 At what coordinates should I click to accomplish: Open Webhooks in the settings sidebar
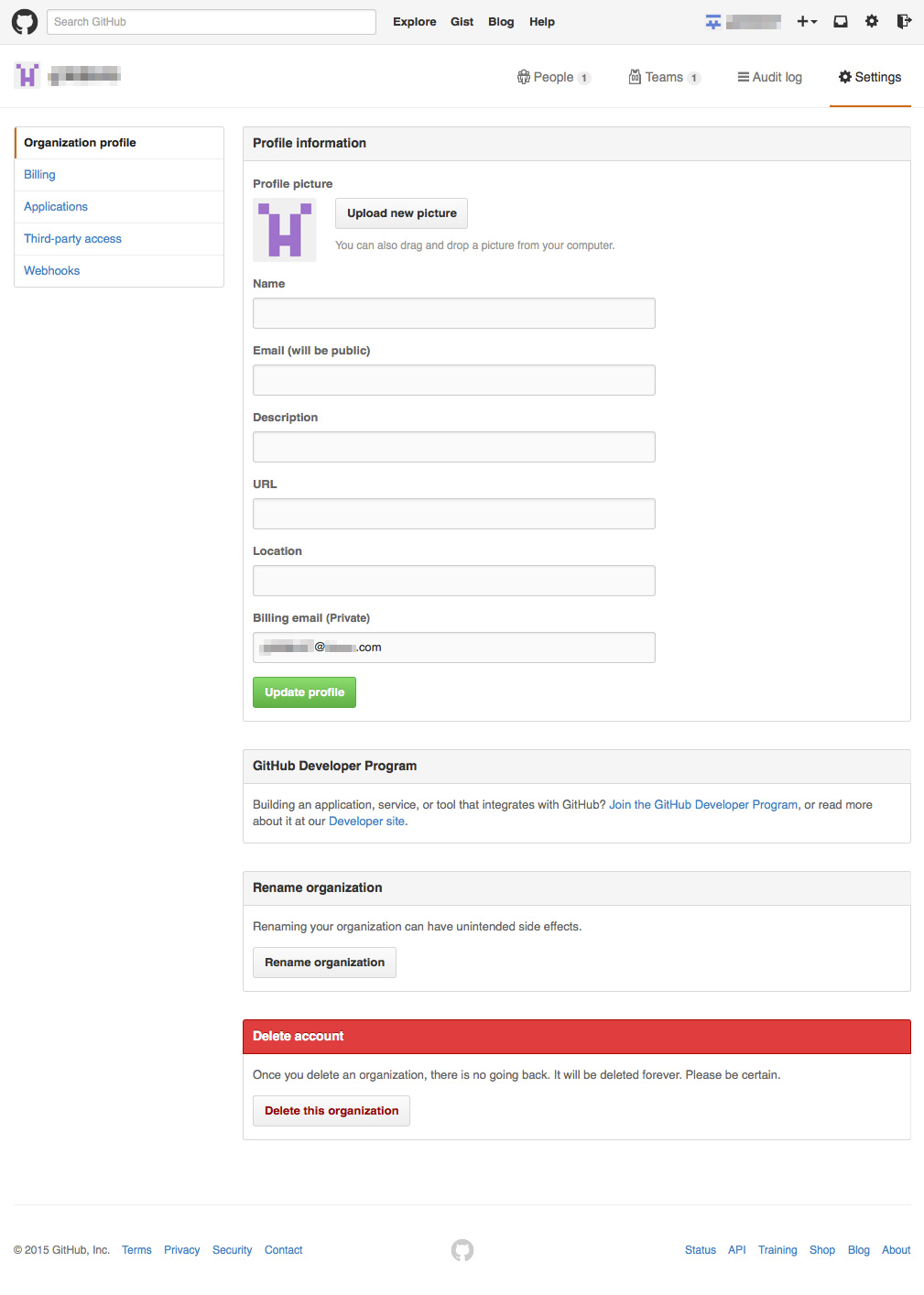pos(52,271)
